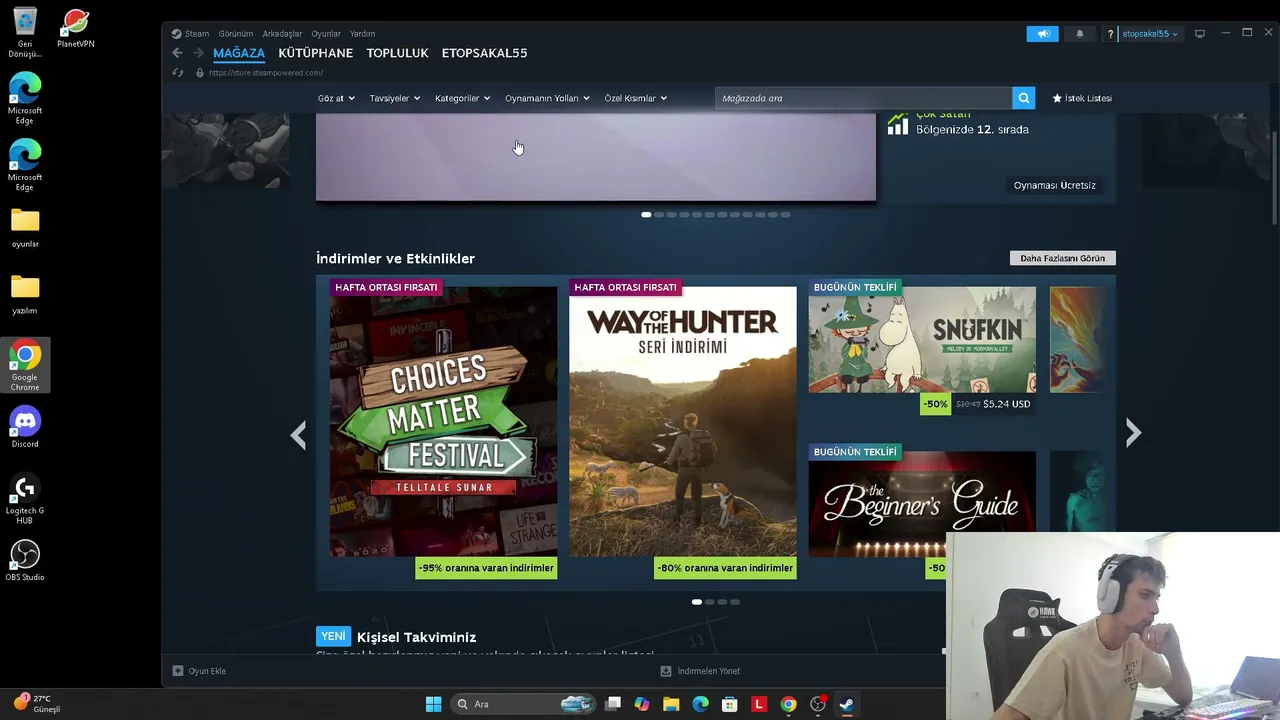Click the Mağazada ara search field
Viewport: 1280px width, 720px height.
tap(863, 98)
